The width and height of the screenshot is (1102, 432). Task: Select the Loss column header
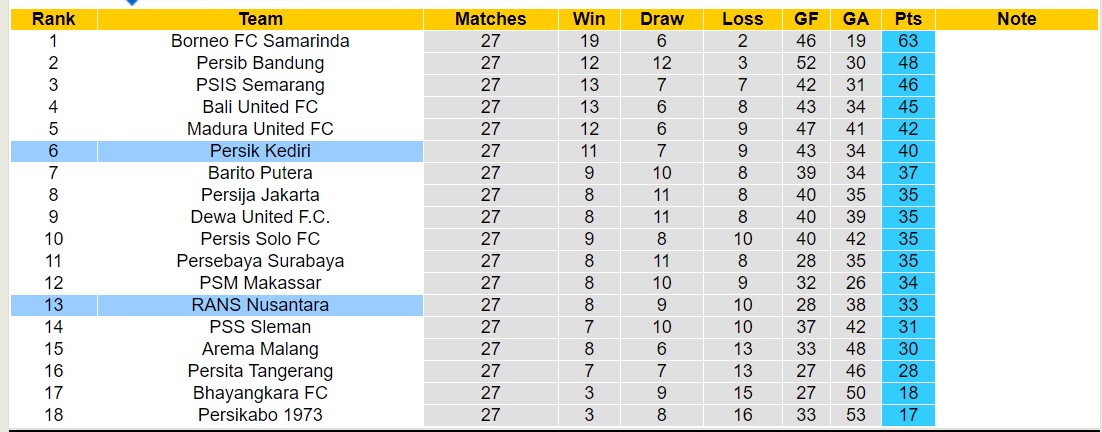pos(742,19)
